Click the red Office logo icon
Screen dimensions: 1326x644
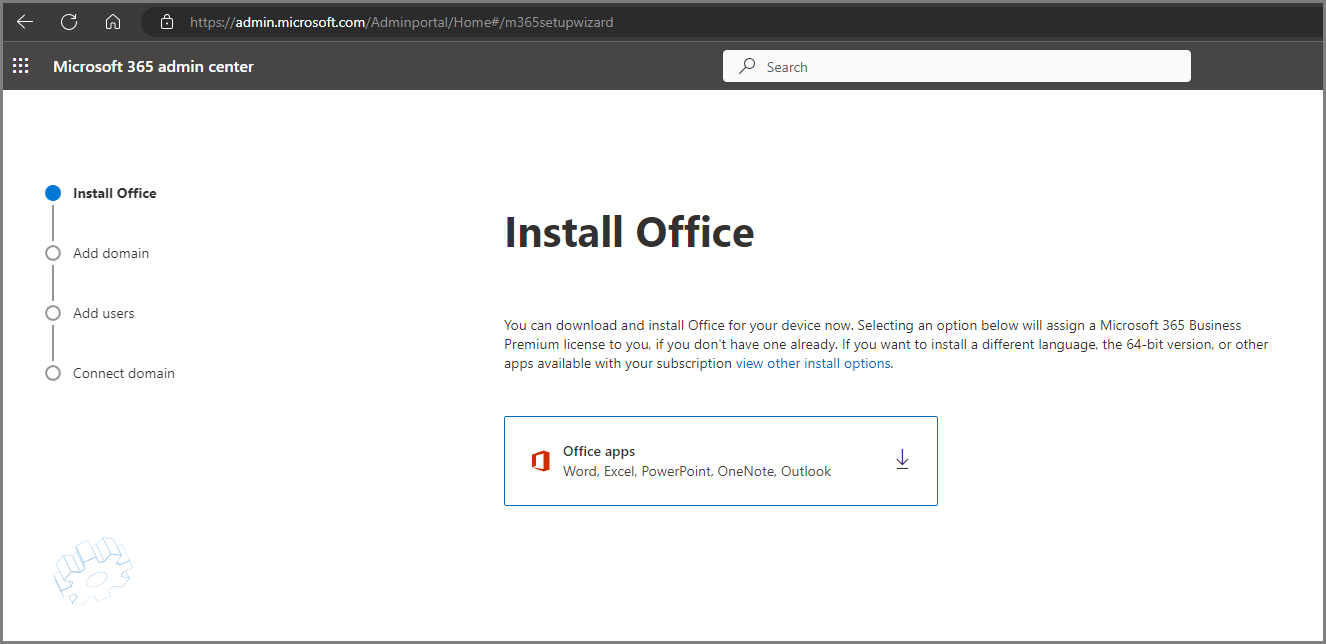[x=541, y=461]
